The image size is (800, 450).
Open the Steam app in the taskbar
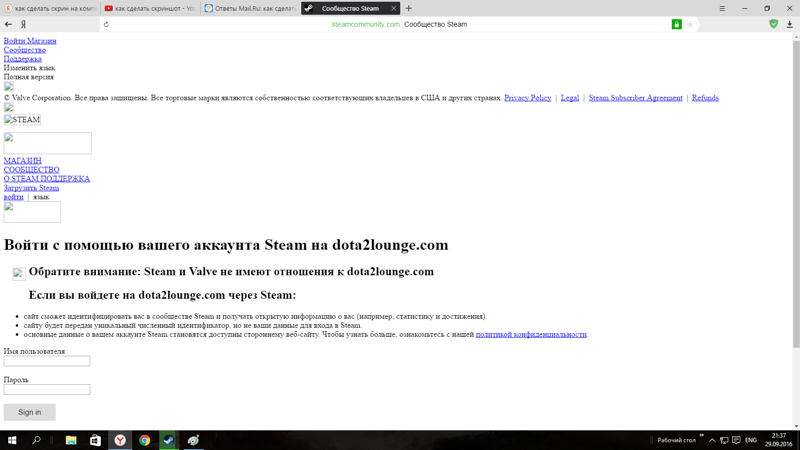click(x=169, y=440)
